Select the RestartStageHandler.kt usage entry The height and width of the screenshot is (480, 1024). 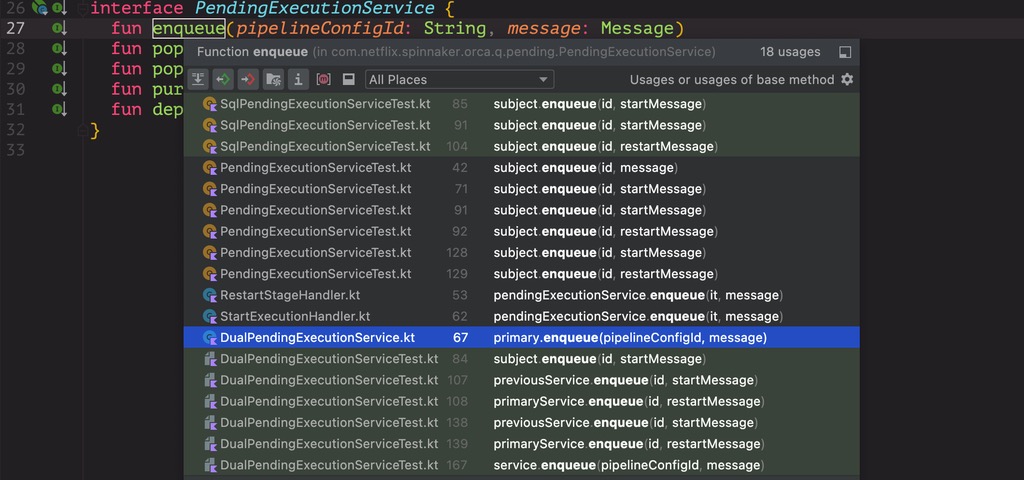pos(290,295)
